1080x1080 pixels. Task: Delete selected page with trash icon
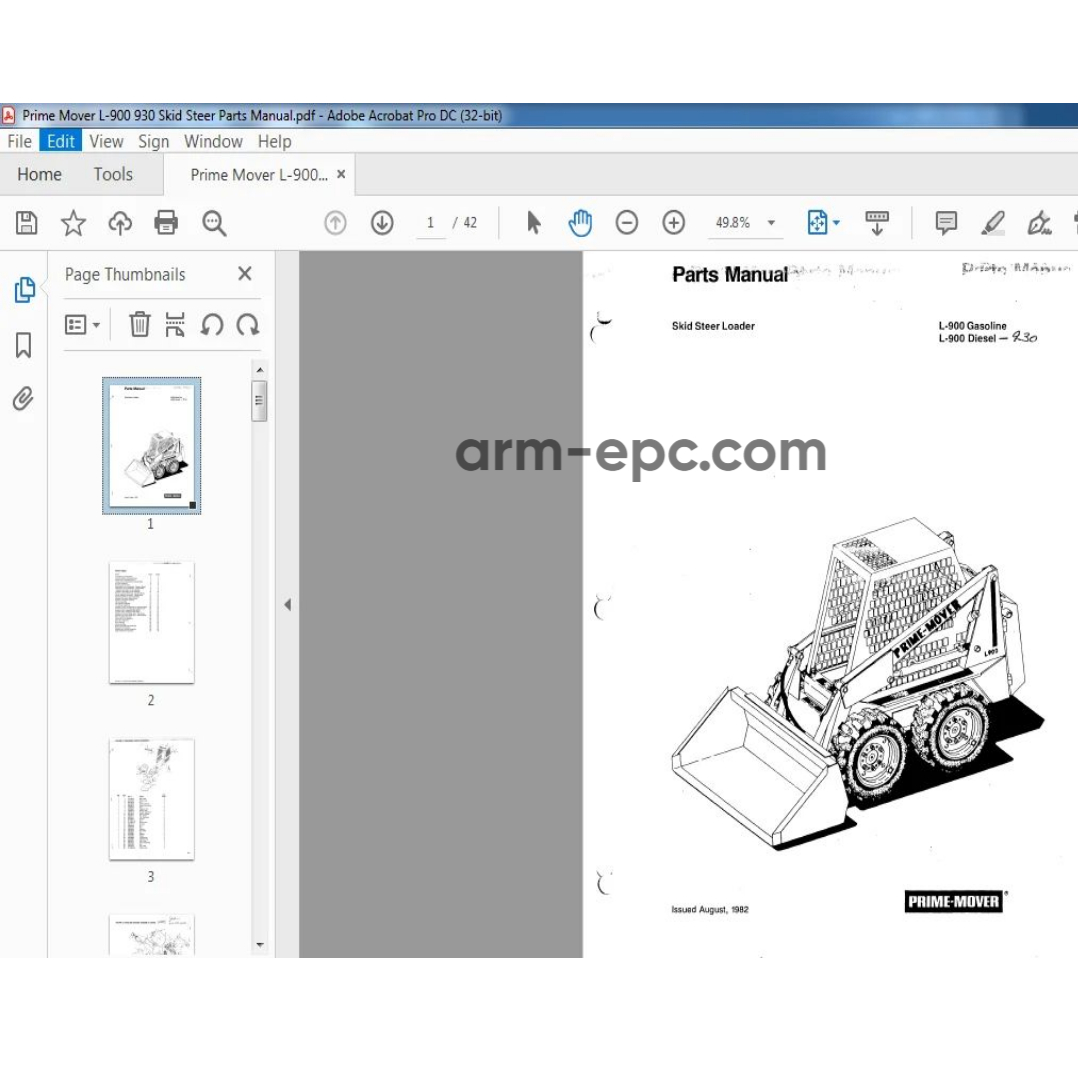point(139,324)
